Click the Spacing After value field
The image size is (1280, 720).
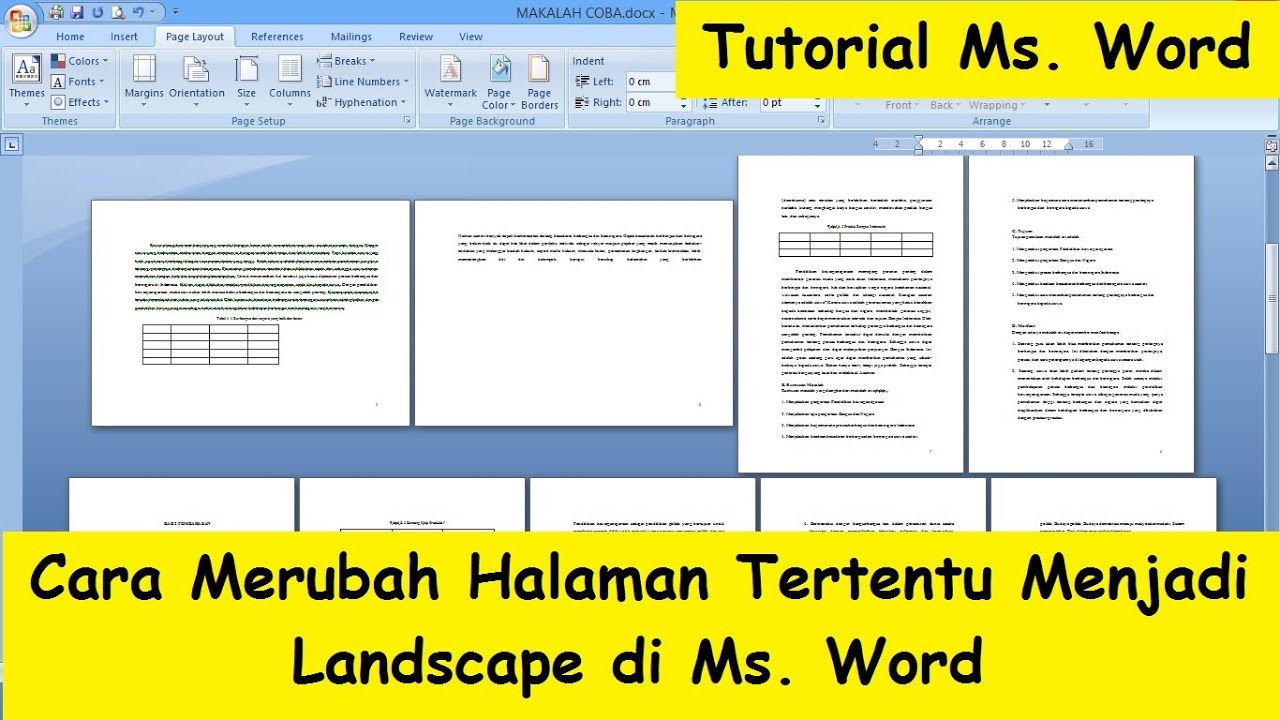click(785, 102)
